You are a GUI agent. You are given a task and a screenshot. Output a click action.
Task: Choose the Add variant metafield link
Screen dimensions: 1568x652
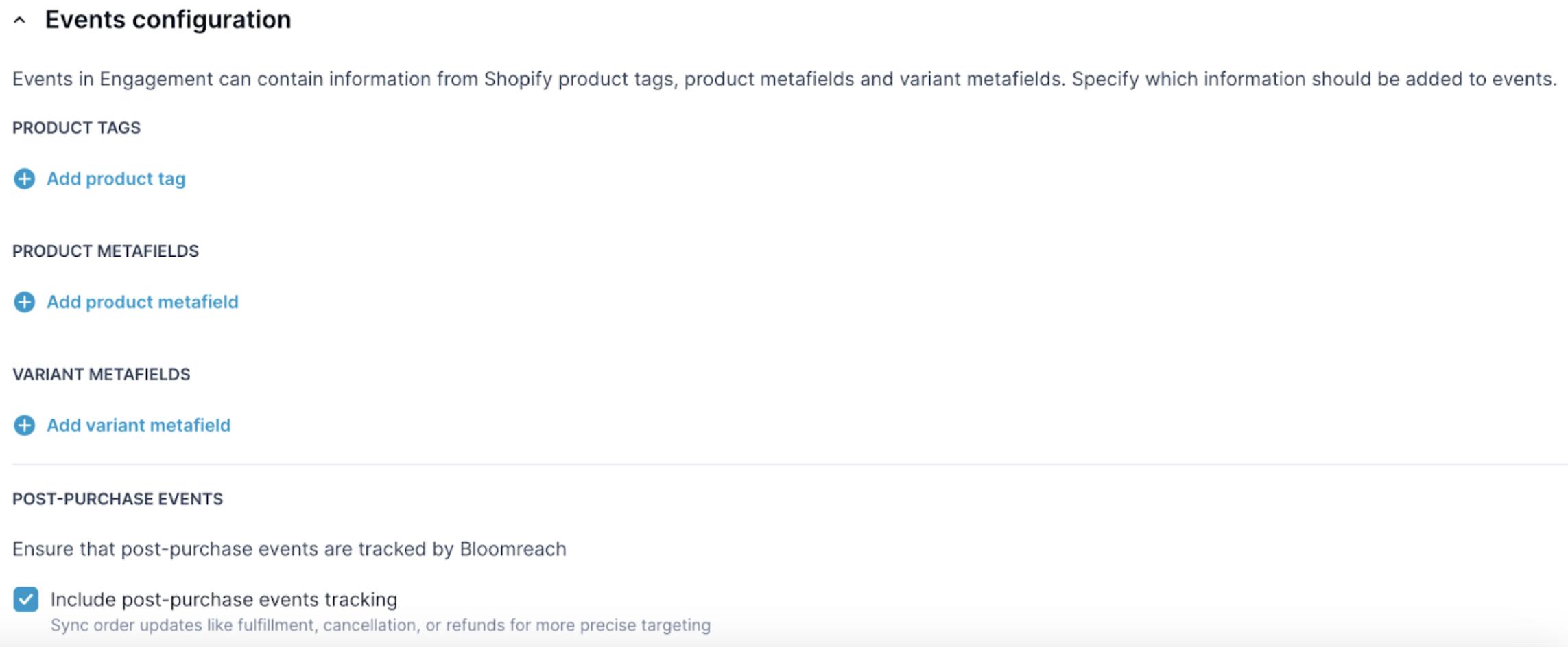pyautogui.click(x=139, y=426)
